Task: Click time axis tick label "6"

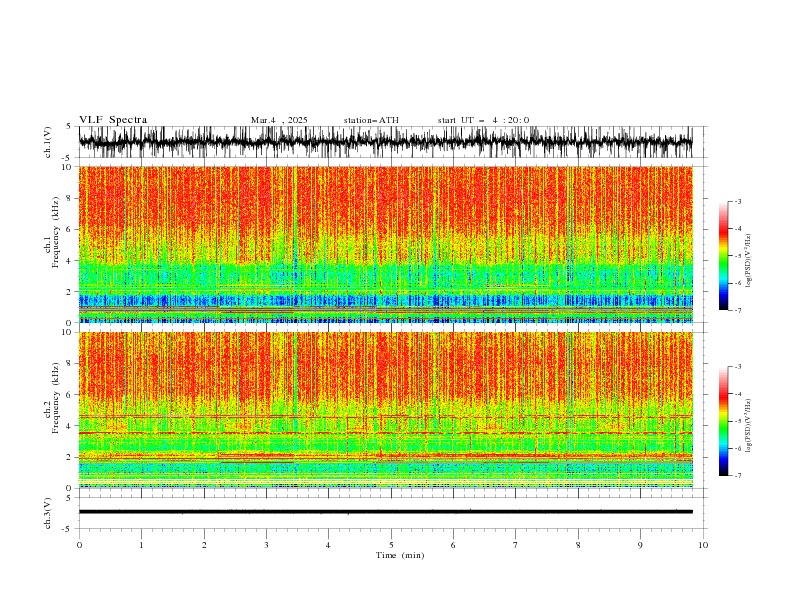Action: click(x=453, y=545)
